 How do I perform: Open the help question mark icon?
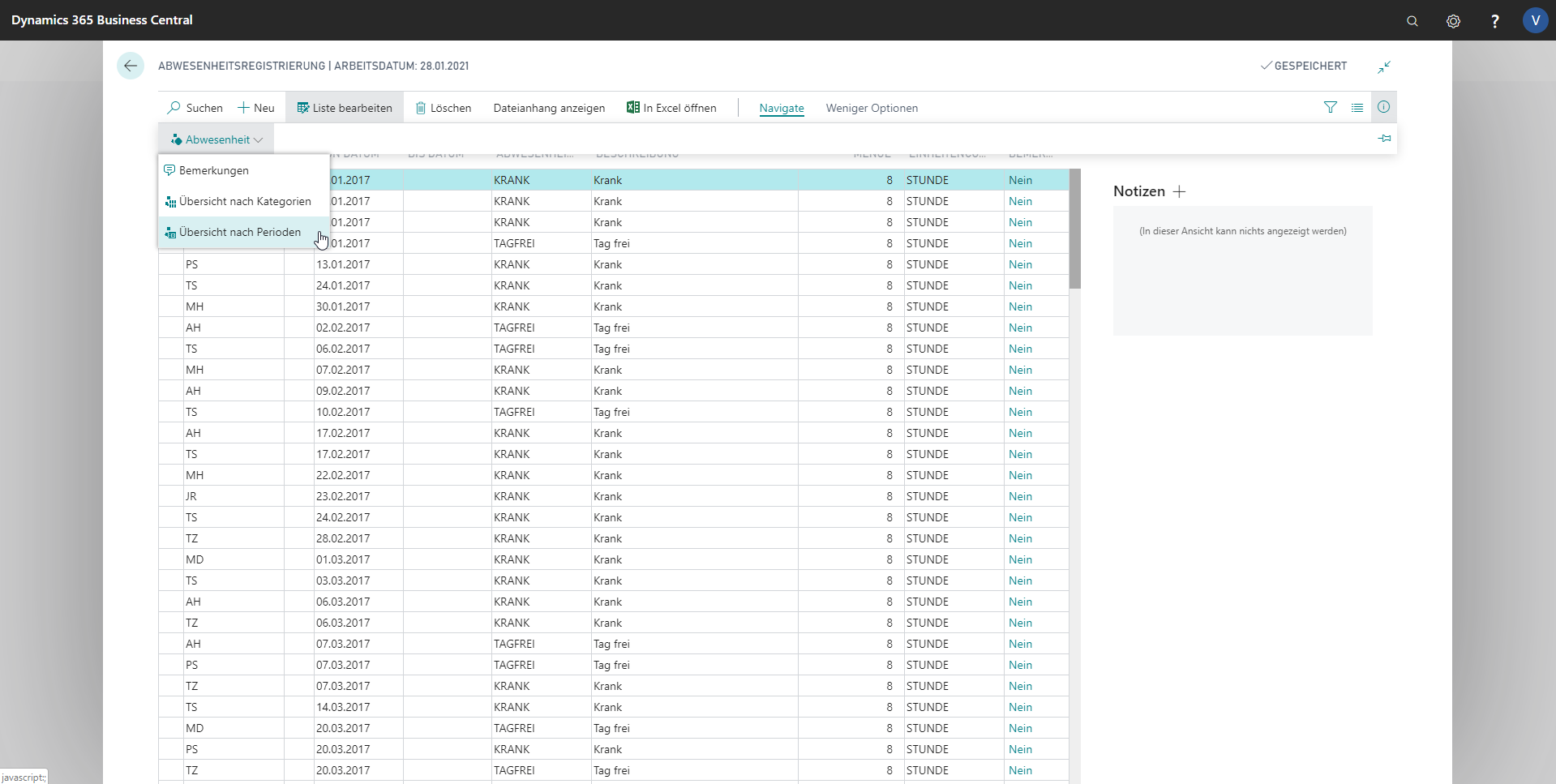tap(1494, 21)
